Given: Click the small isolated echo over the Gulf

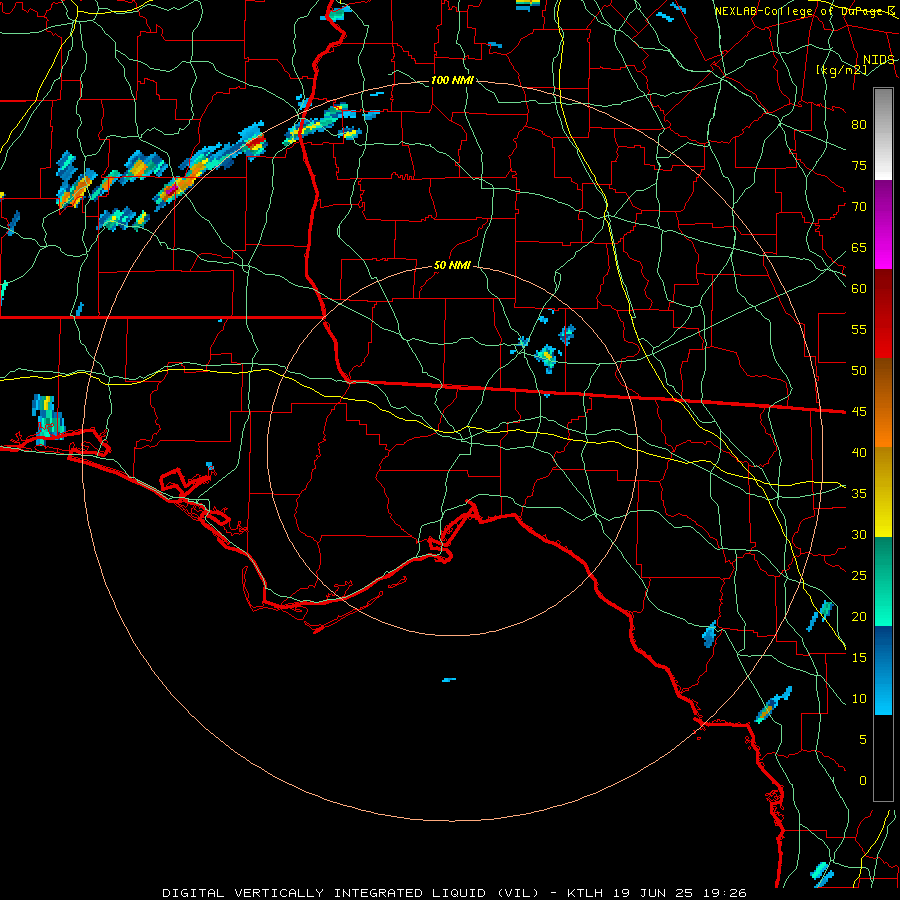Looking at the screenshot, I should pos(449,680).
